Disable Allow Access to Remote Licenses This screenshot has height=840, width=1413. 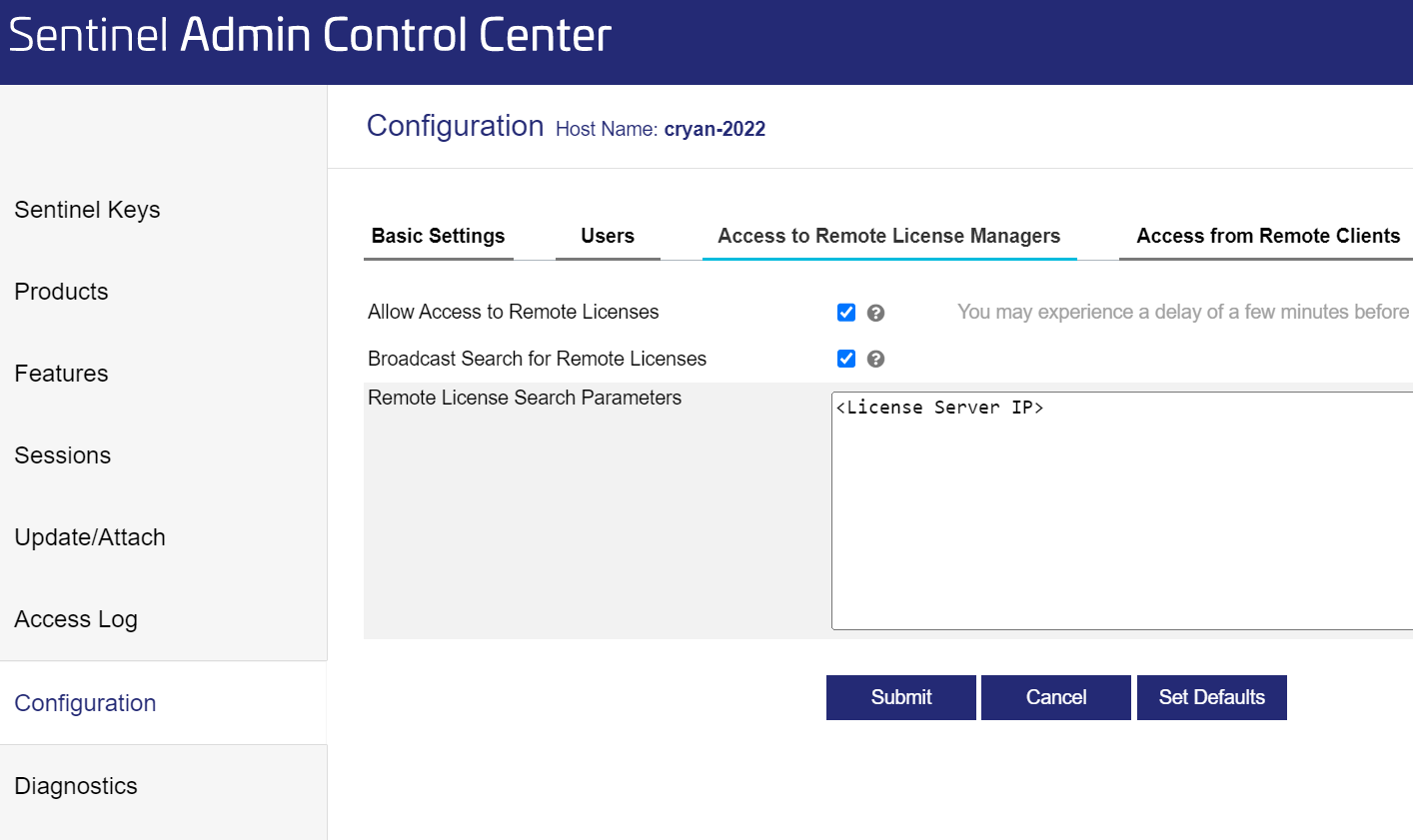pyautogui.click(x=846, y=312)
